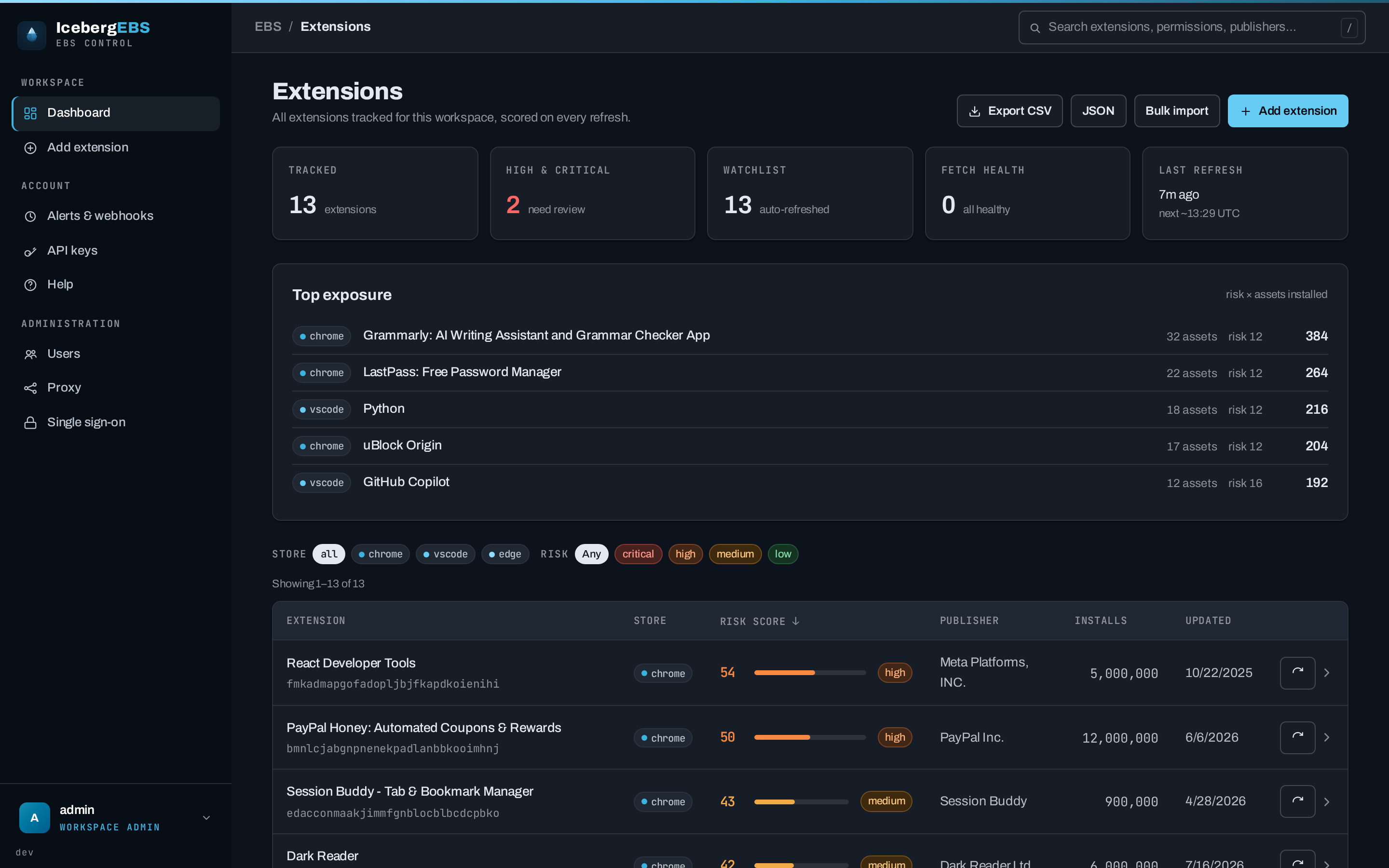Click the share-nodes icon beside Proxy
Viewport: 1389px width, 868px height.
point(30,388)
